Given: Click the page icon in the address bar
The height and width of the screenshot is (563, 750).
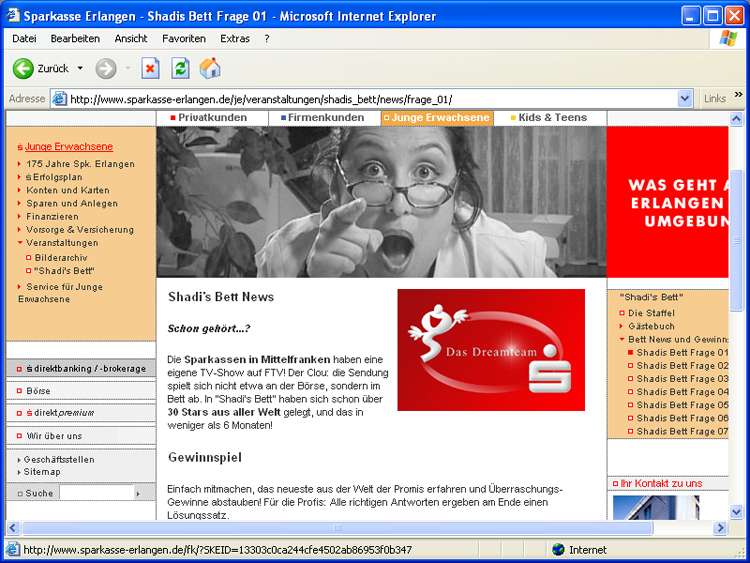Looking at the screenshot, I should pos(59,99).
